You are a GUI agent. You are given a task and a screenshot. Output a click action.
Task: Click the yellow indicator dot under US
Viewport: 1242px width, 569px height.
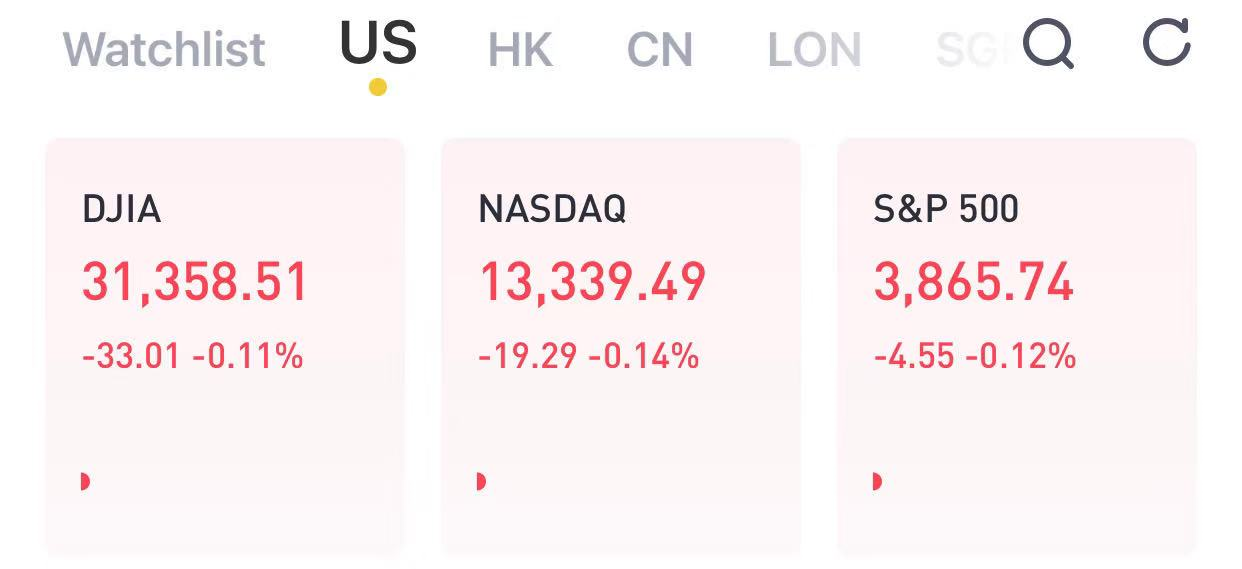[377, 87]
